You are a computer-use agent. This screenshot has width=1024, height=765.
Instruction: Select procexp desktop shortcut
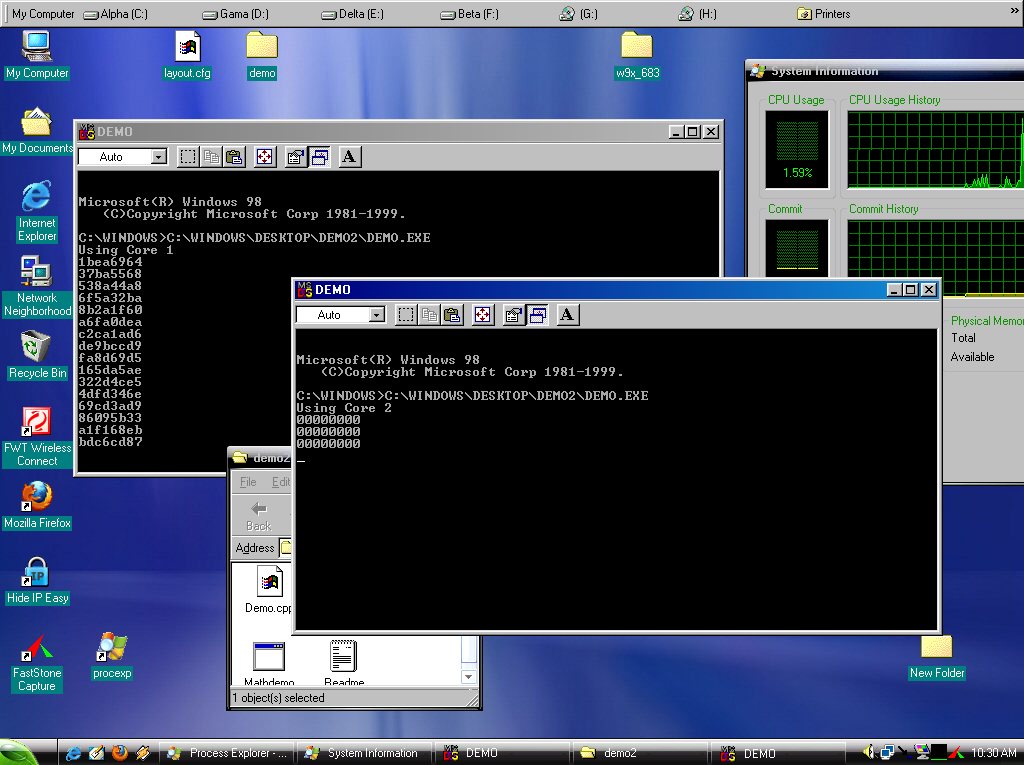pyautogui.click(x=112, y=655)
